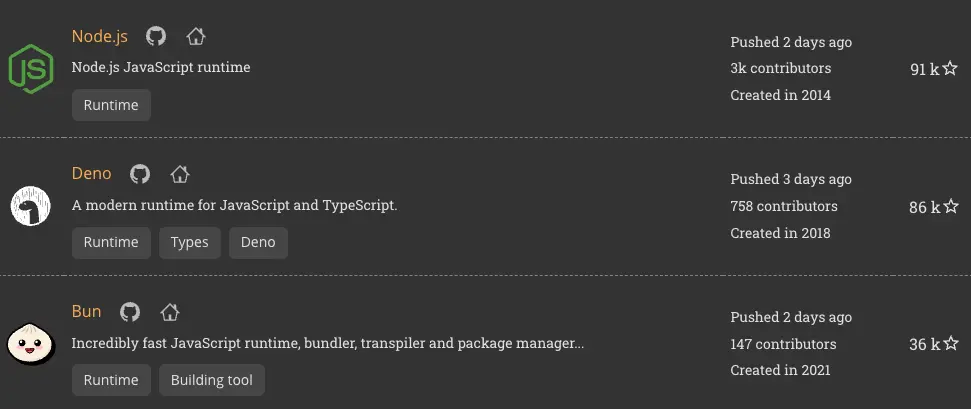Open the Deno GitHub repository icon
This screenshot has width=971, height=409.
click(x=140, y=174)
